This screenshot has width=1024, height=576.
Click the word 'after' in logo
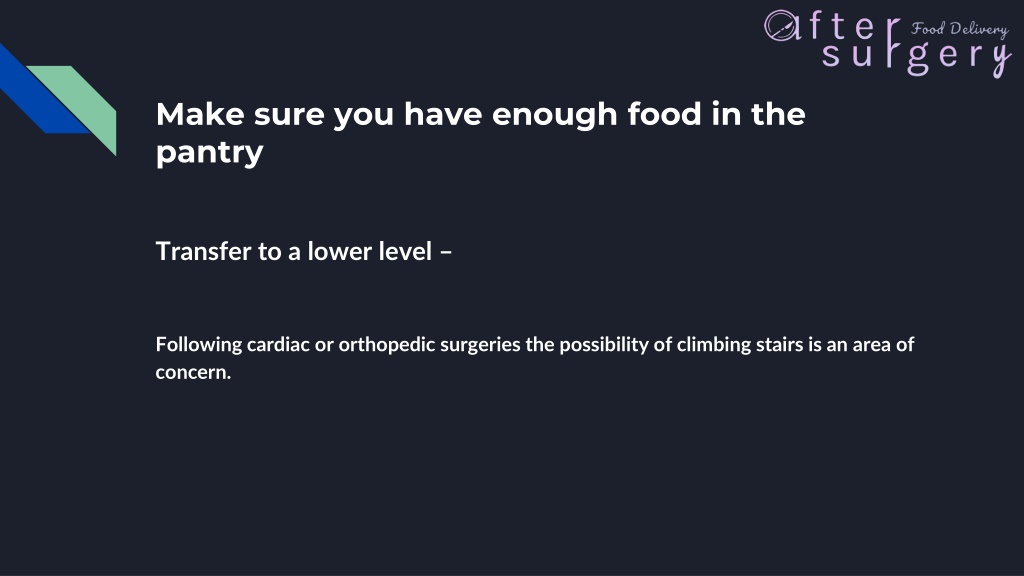pos(832,26)
